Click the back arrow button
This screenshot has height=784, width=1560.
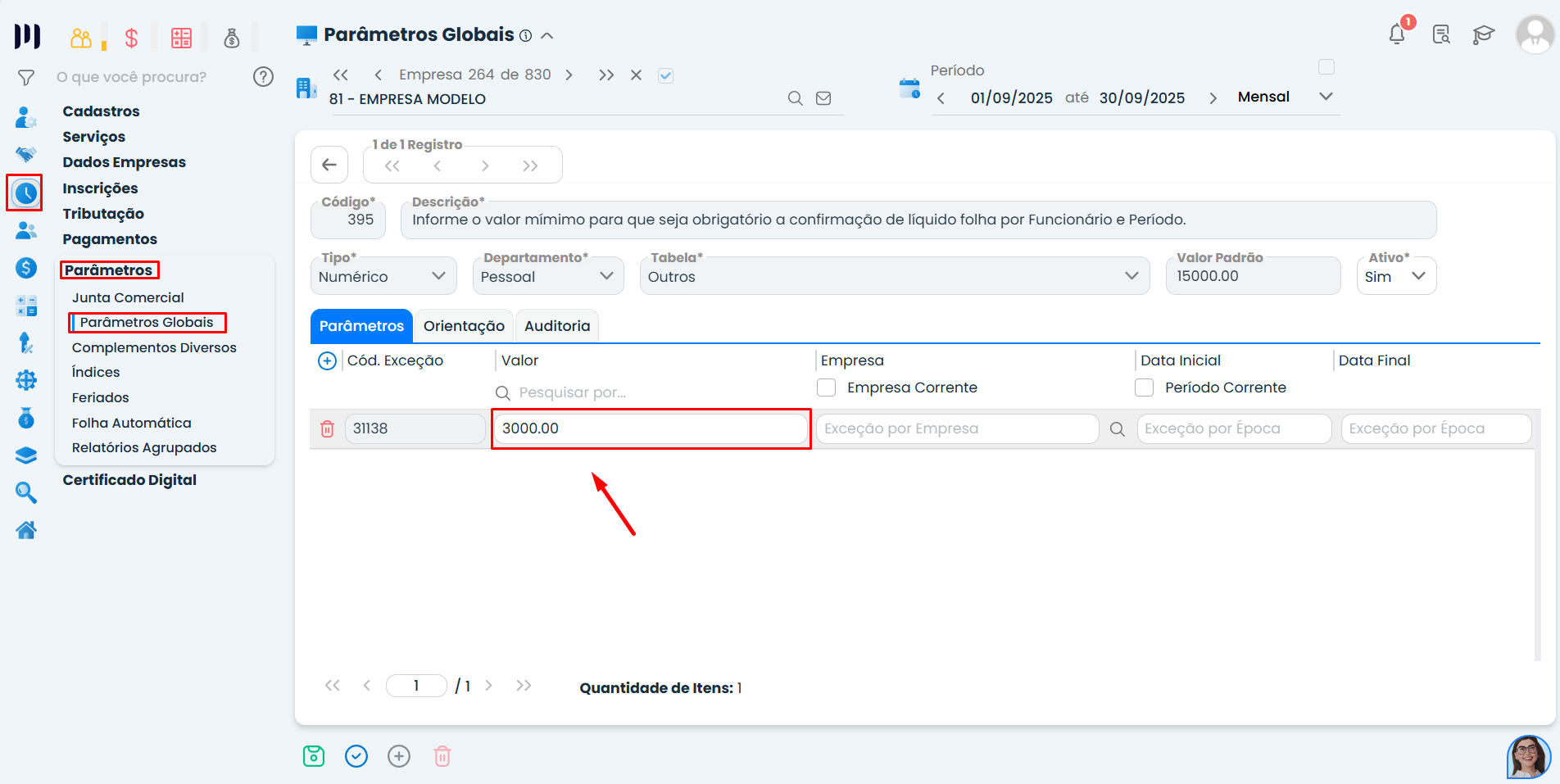coord(329,165)
